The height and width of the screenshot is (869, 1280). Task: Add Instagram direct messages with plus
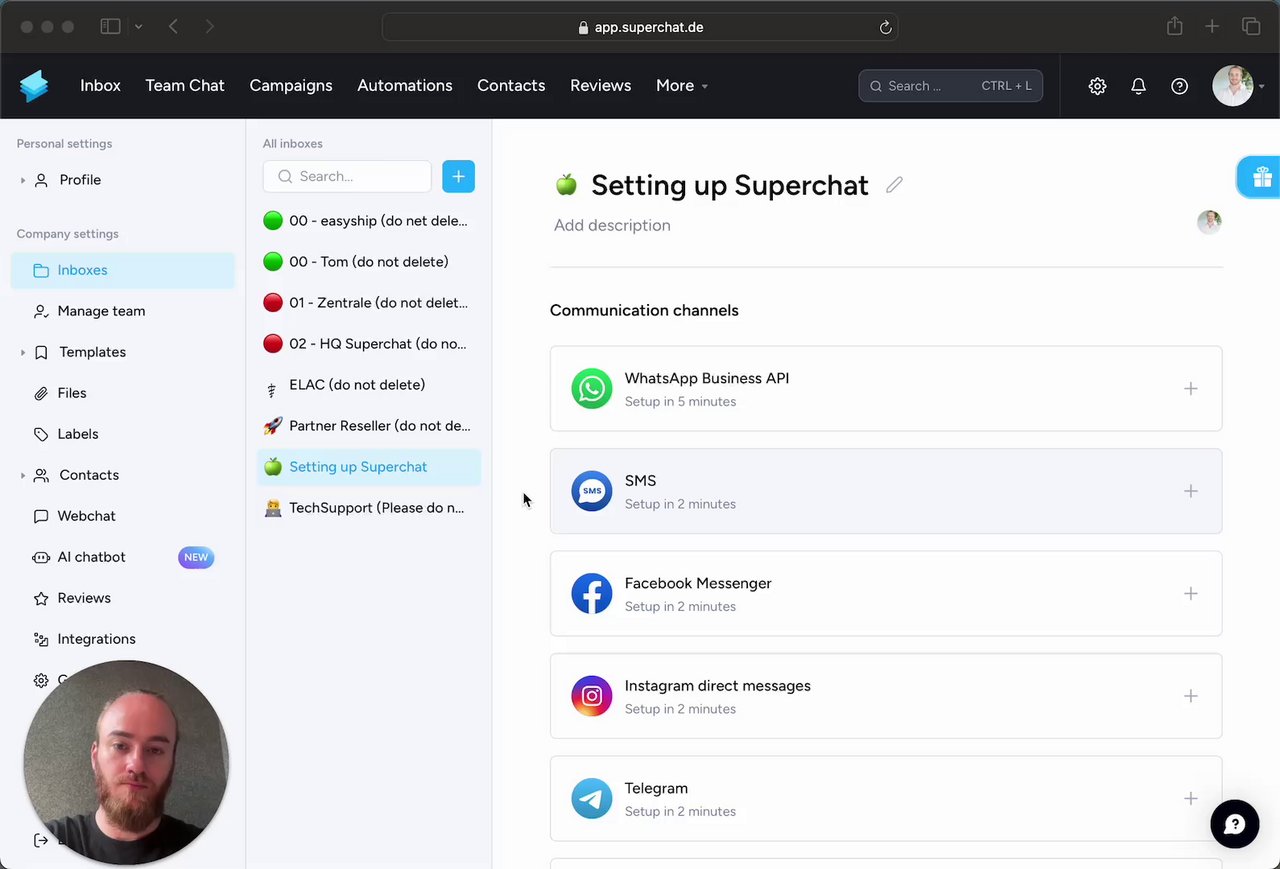click(1190, 696)
